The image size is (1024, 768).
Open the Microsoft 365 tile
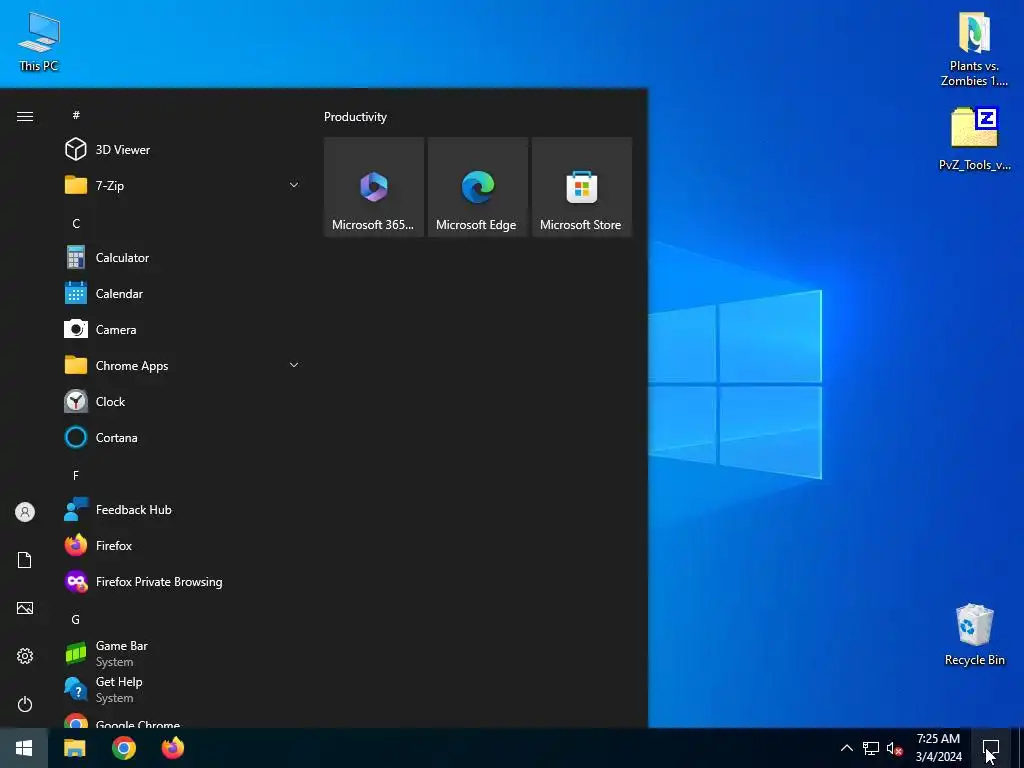[374, 187]
